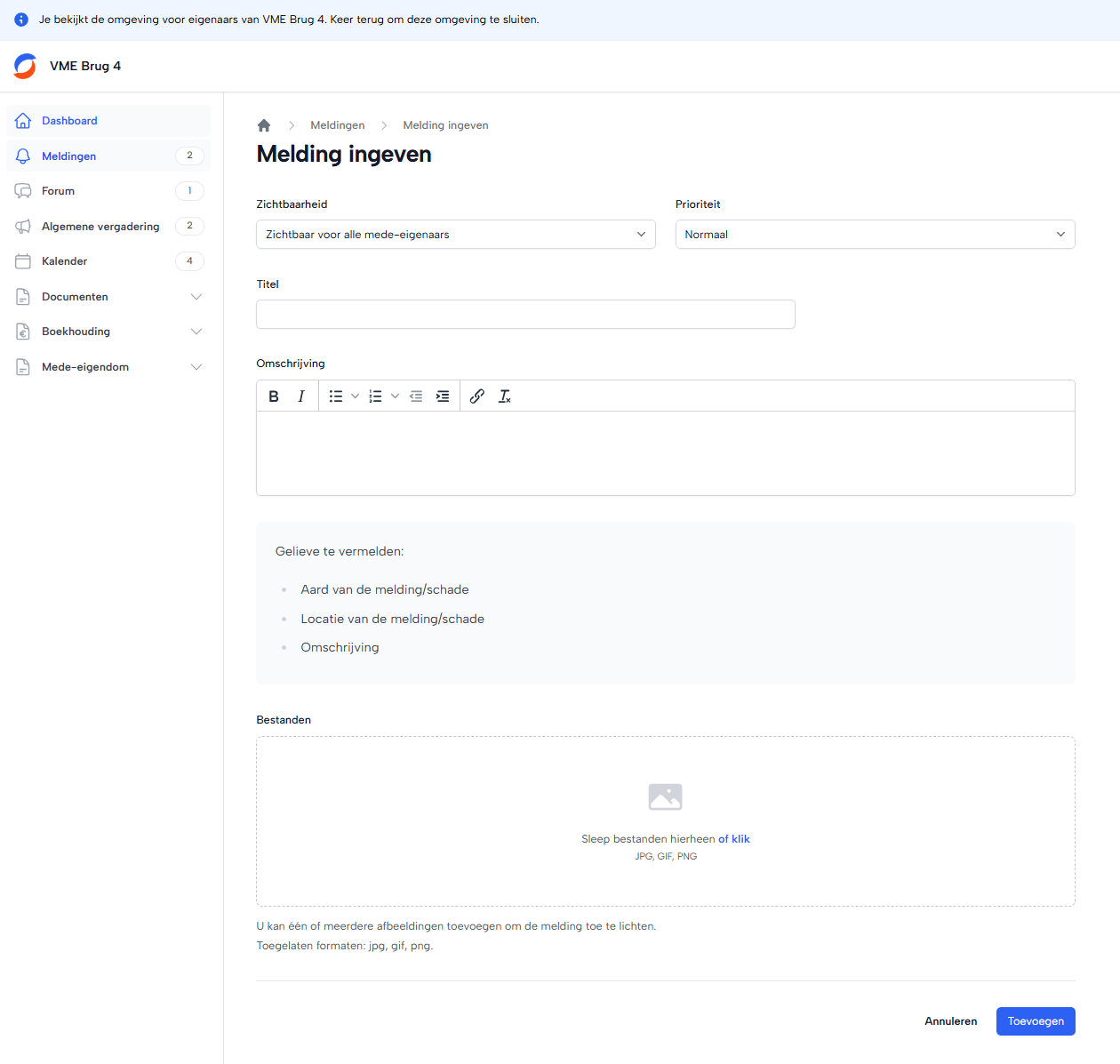Cancel with the Annuleren button
This screenshot has width=1120, height=1064.
click(x=950, y=1021)
